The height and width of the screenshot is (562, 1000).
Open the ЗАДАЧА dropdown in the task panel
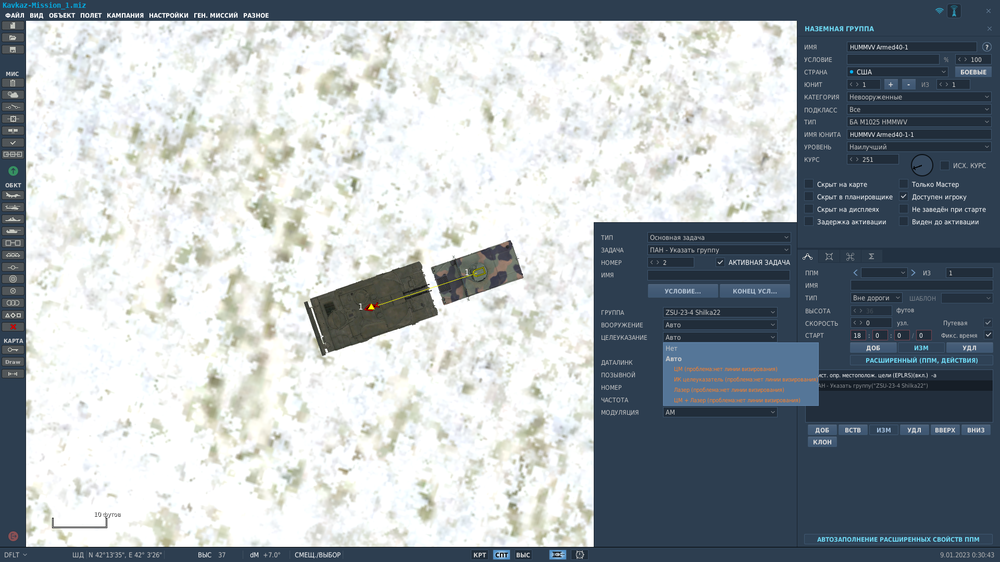coord(719,250)
